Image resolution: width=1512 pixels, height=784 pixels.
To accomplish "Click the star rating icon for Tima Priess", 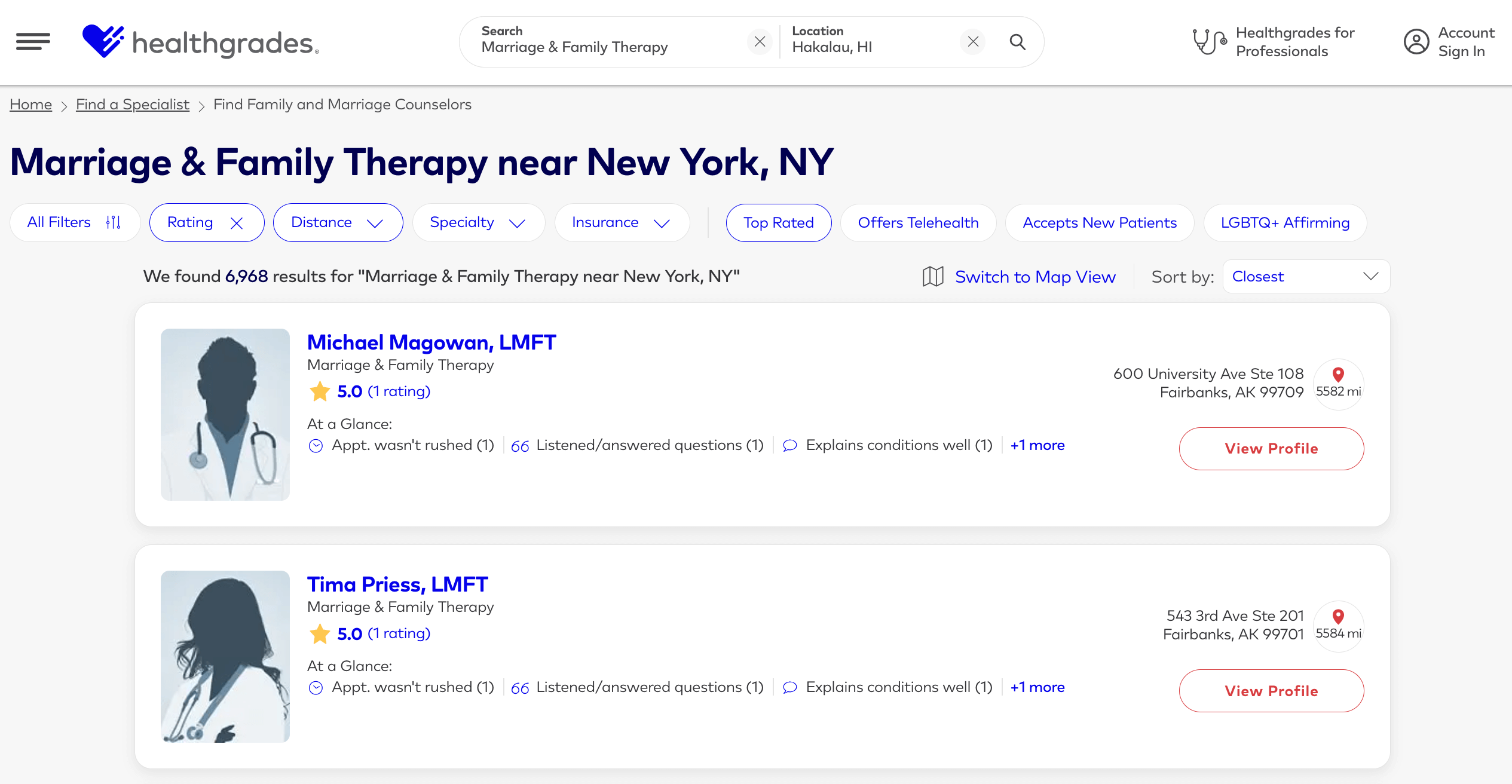I will pos(320,633).
